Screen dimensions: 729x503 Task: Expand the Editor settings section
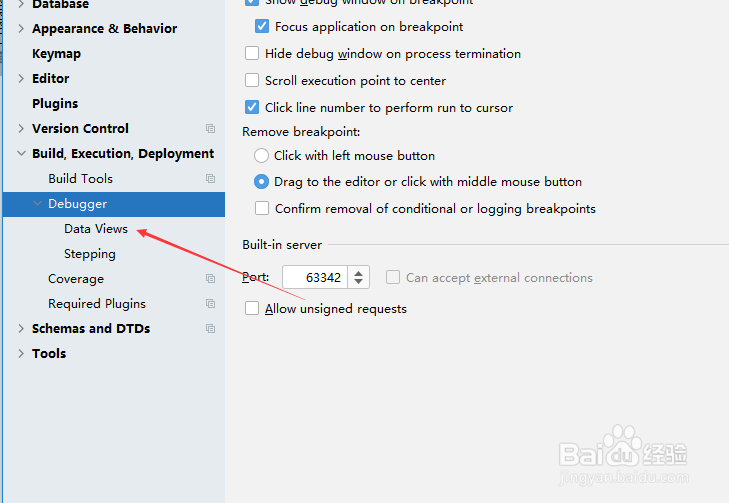pyautogui.click(x=21, y=78)
